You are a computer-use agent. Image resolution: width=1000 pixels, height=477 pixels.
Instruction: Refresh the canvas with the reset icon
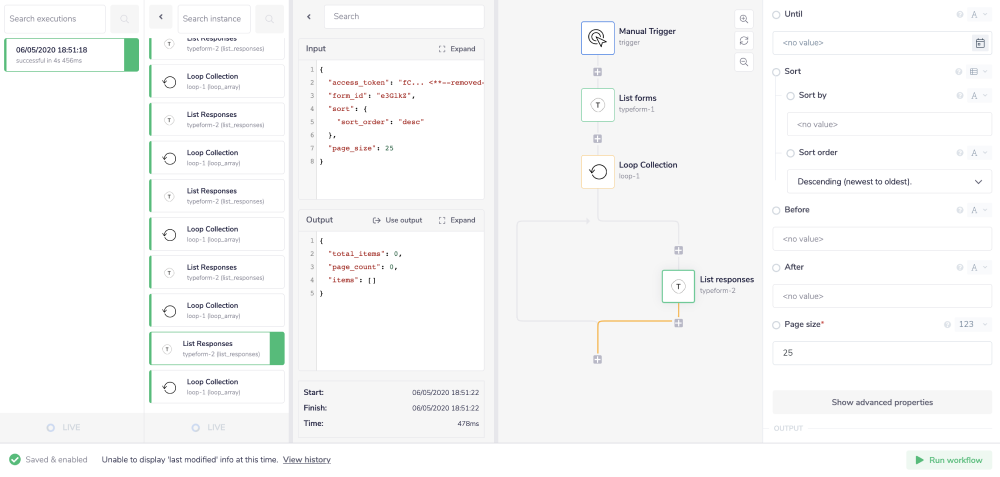point(743,41)
